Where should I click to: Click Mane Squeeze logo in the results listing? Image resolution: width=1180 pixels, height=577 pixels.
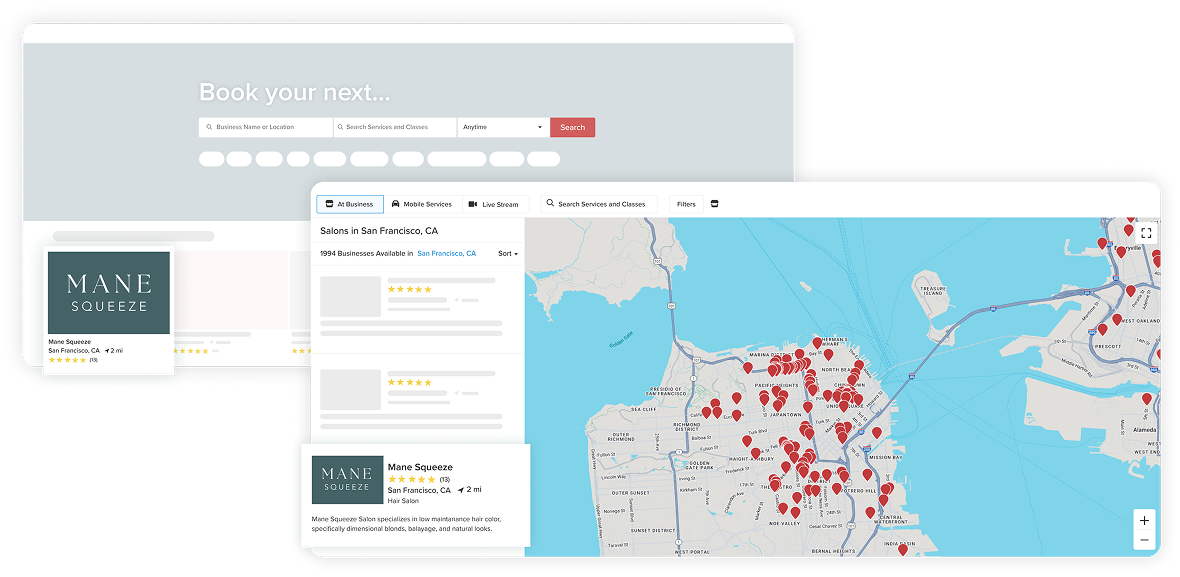pos(347,479)
